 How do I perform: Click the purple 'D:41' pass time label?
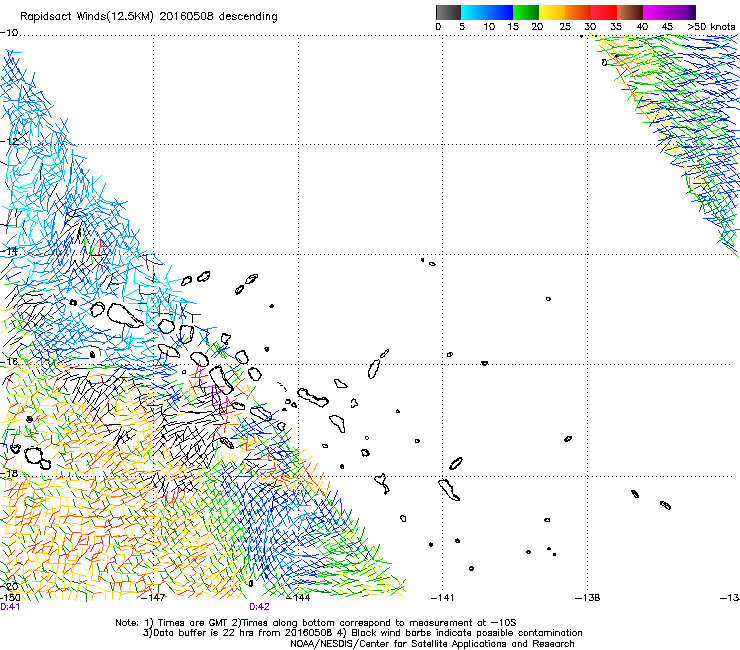pos(10,607)
